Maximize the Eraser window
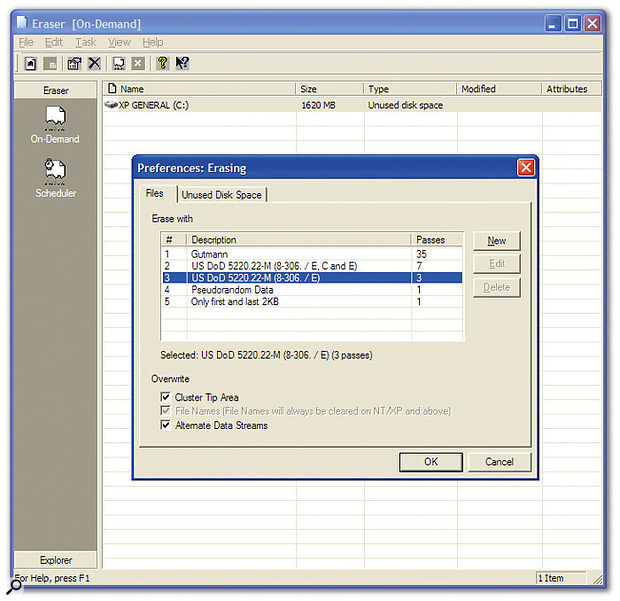Image resolution: width=620 pixels, height=601 pixels. (x=573, y=23)
